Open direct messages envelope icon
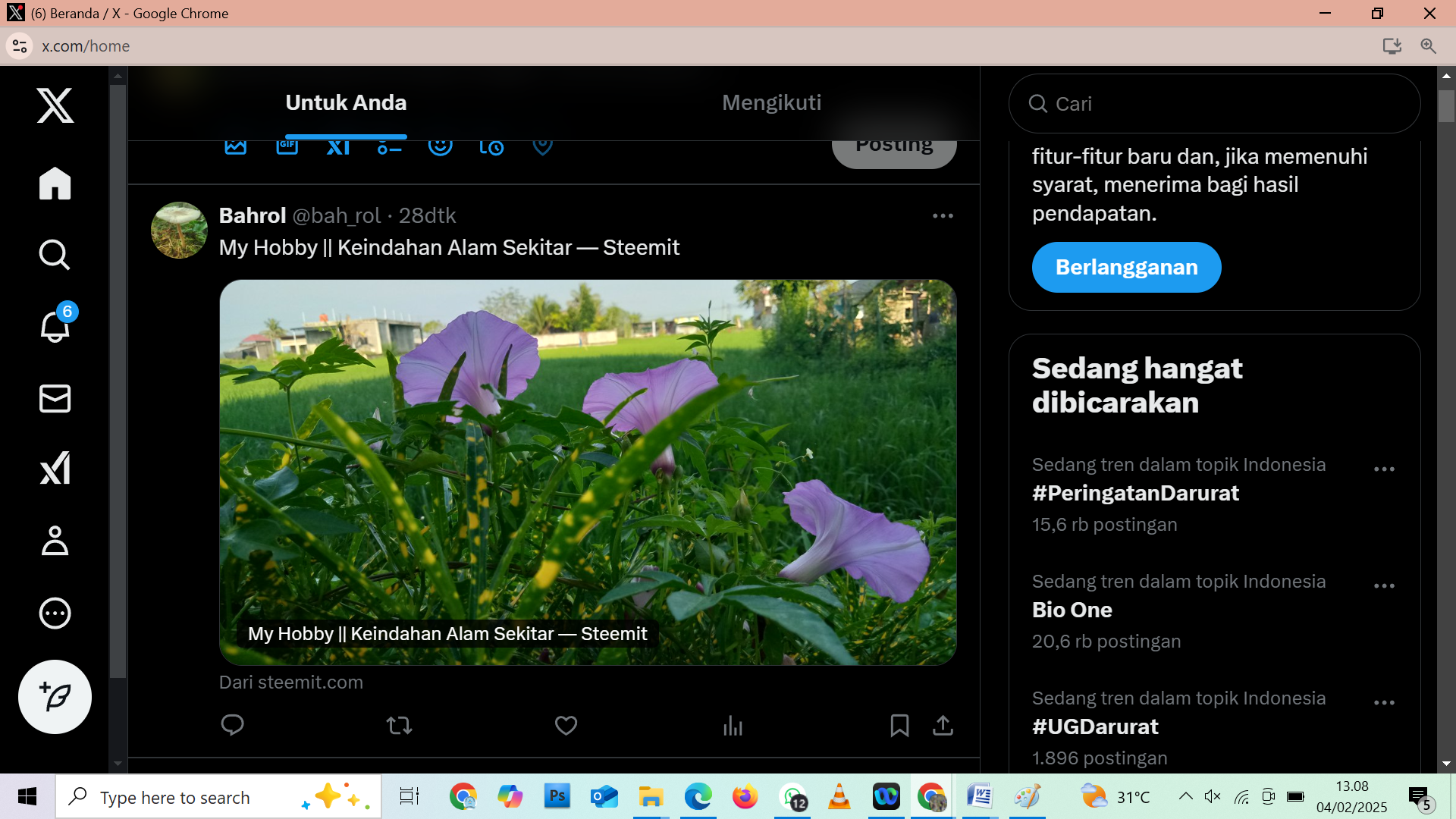Screen dimensions: 1456x819 tap(55, 398)
